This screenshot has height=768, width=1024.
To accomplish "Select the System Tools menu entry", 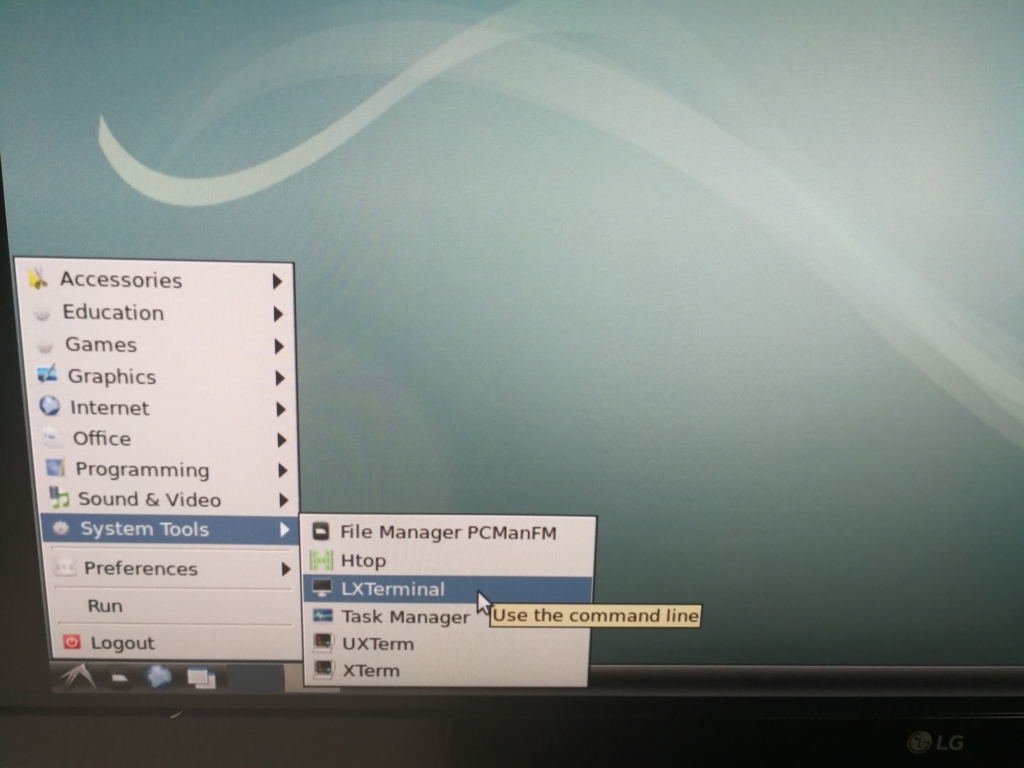I will click(170, 529).
